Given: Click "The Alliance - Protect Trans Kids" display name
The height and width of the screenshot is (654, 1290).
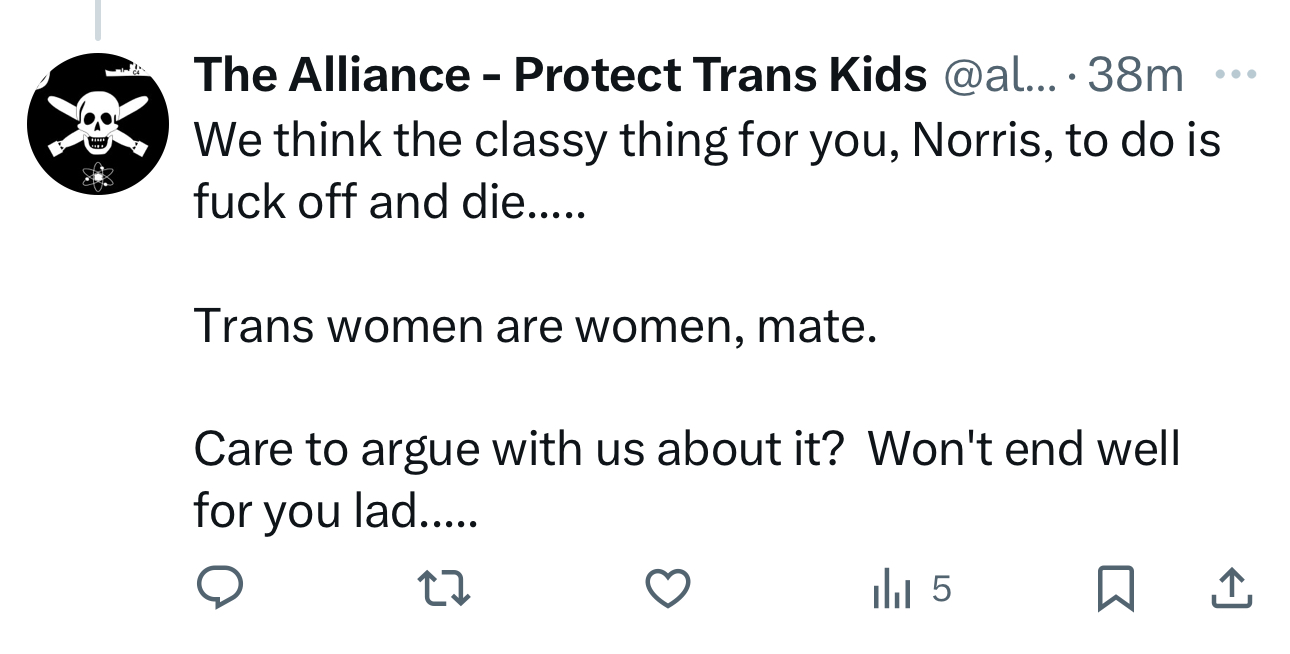Looking at the screenshot, I should point(560,75).
